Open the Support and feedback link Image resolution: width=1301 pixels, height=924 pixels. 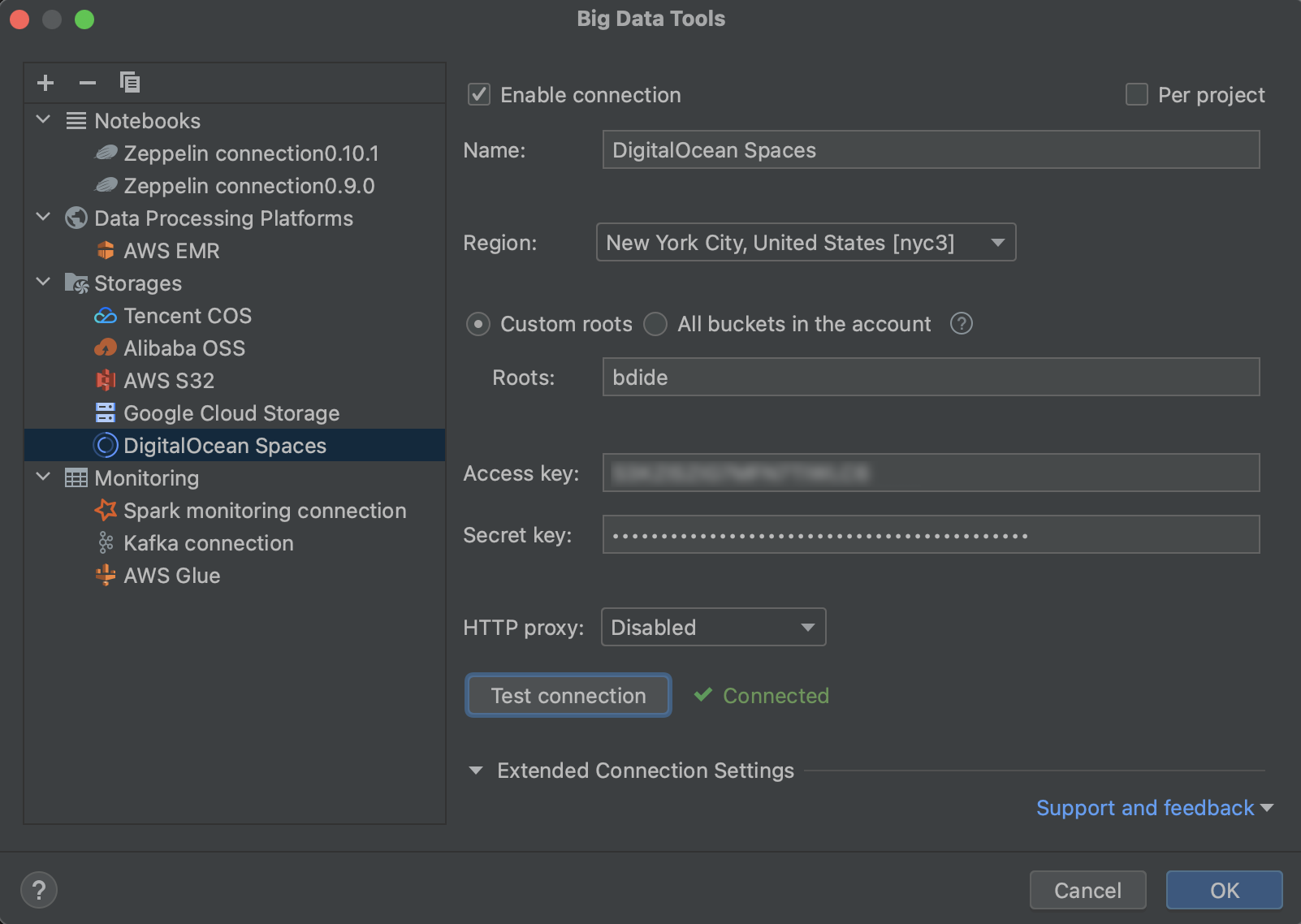1145,808
